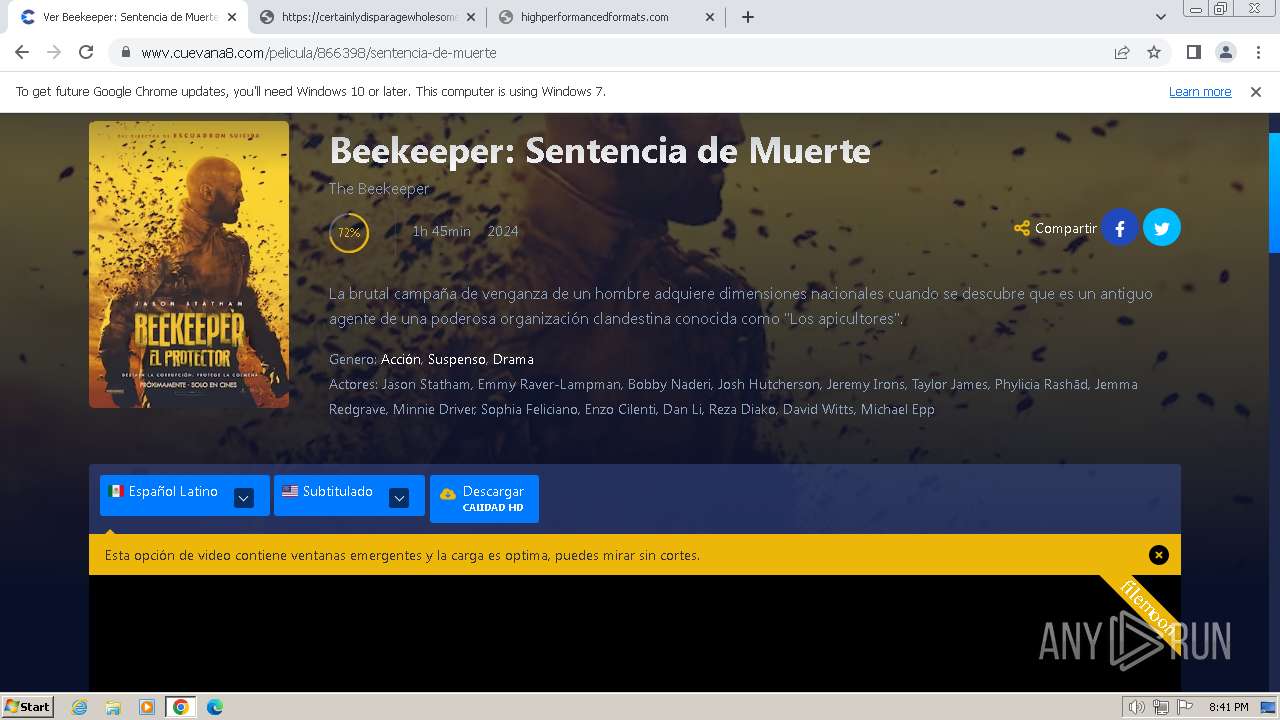
Task: Open the Learn more link
Action: pyautogui.click(x=1200, y=92)
